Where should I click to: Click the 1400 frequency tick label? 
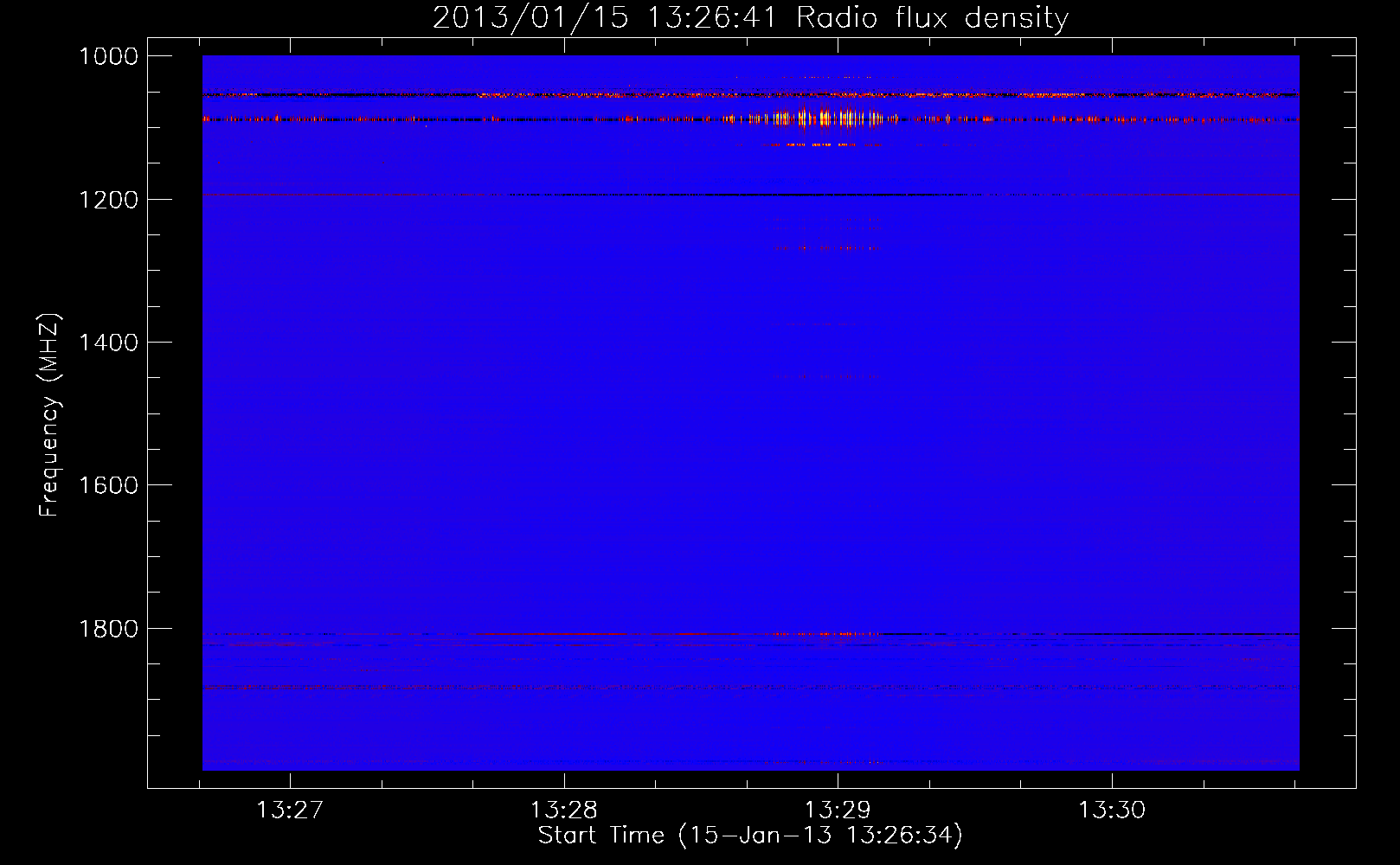point(108,343)
